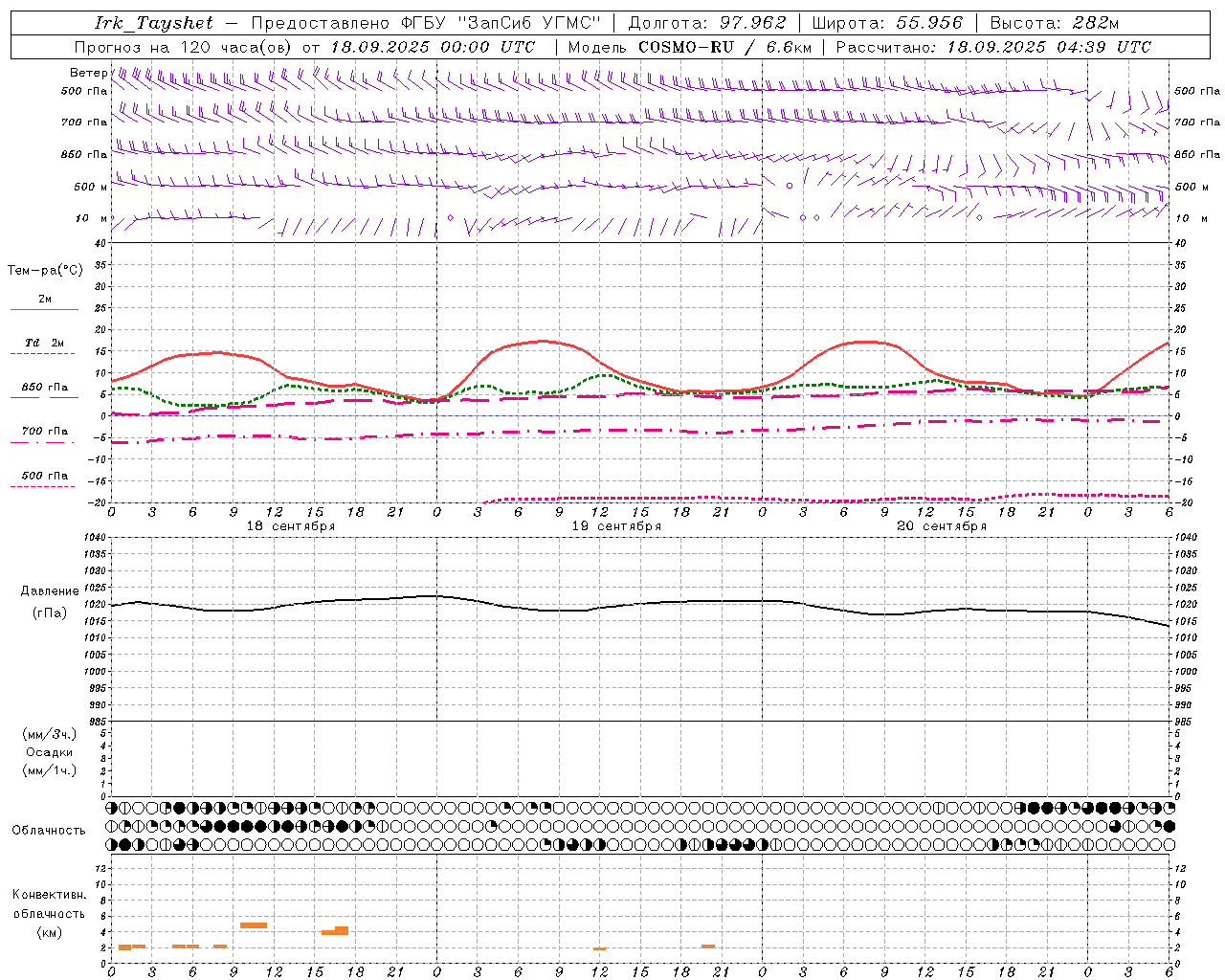Click the Конвективн. label of the bottom panel
Image resolution: width=1225 pixels, height=980 pixels.
pos(49,895)
